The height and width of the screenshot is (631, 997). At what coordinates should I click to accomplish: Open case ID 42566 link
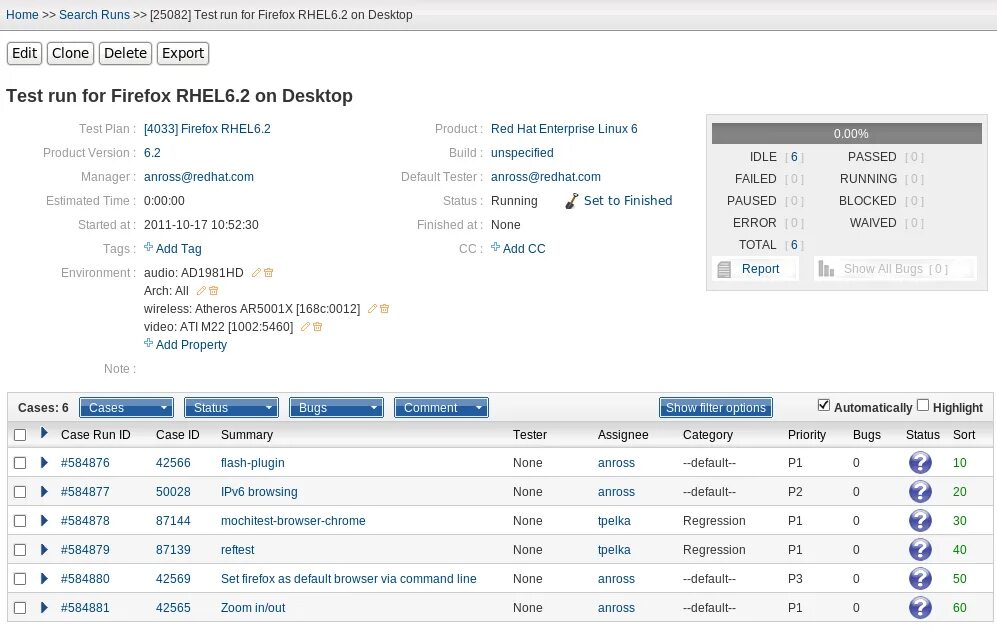(x=173, y=463)
